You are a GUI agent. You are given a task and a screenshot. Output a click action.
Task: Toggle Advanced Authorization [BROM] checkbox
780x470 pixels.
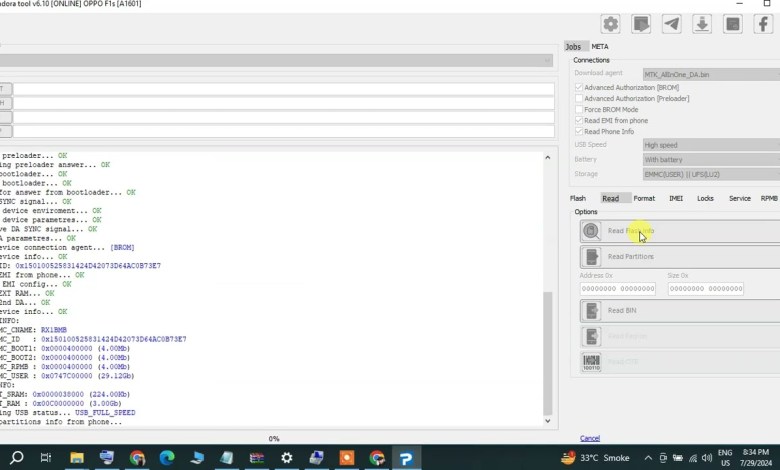pos(579,87)
